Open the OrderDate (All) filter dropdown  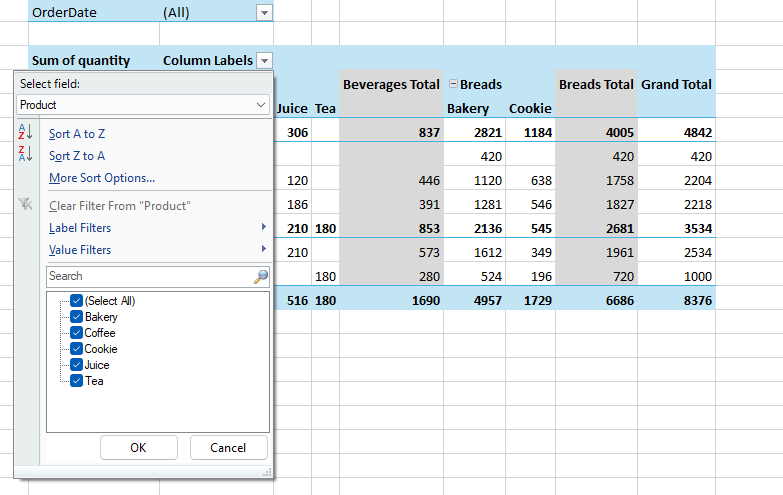click(264, 13)
